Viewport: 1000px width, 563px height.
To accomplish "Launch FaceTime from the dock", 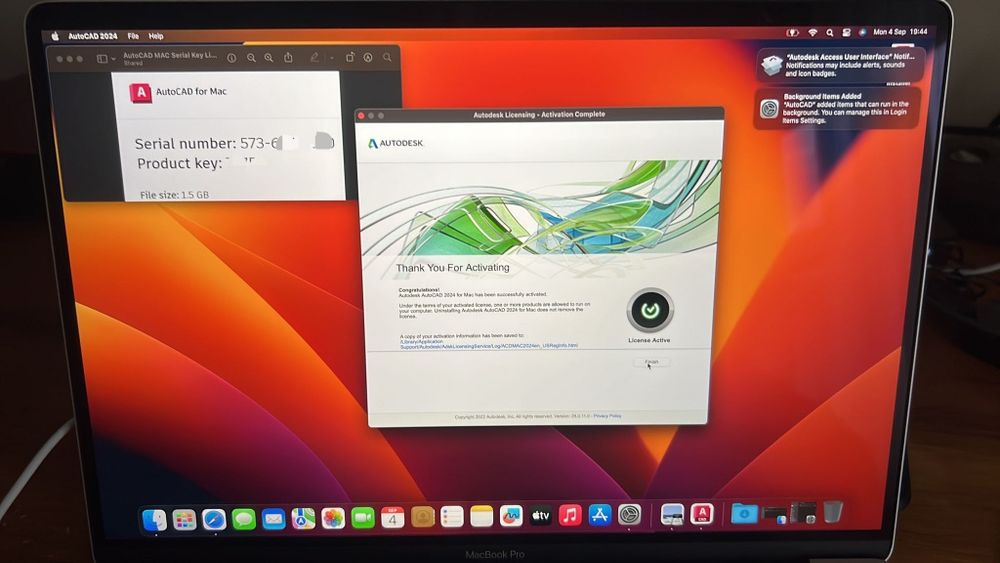I will point(363,518).
